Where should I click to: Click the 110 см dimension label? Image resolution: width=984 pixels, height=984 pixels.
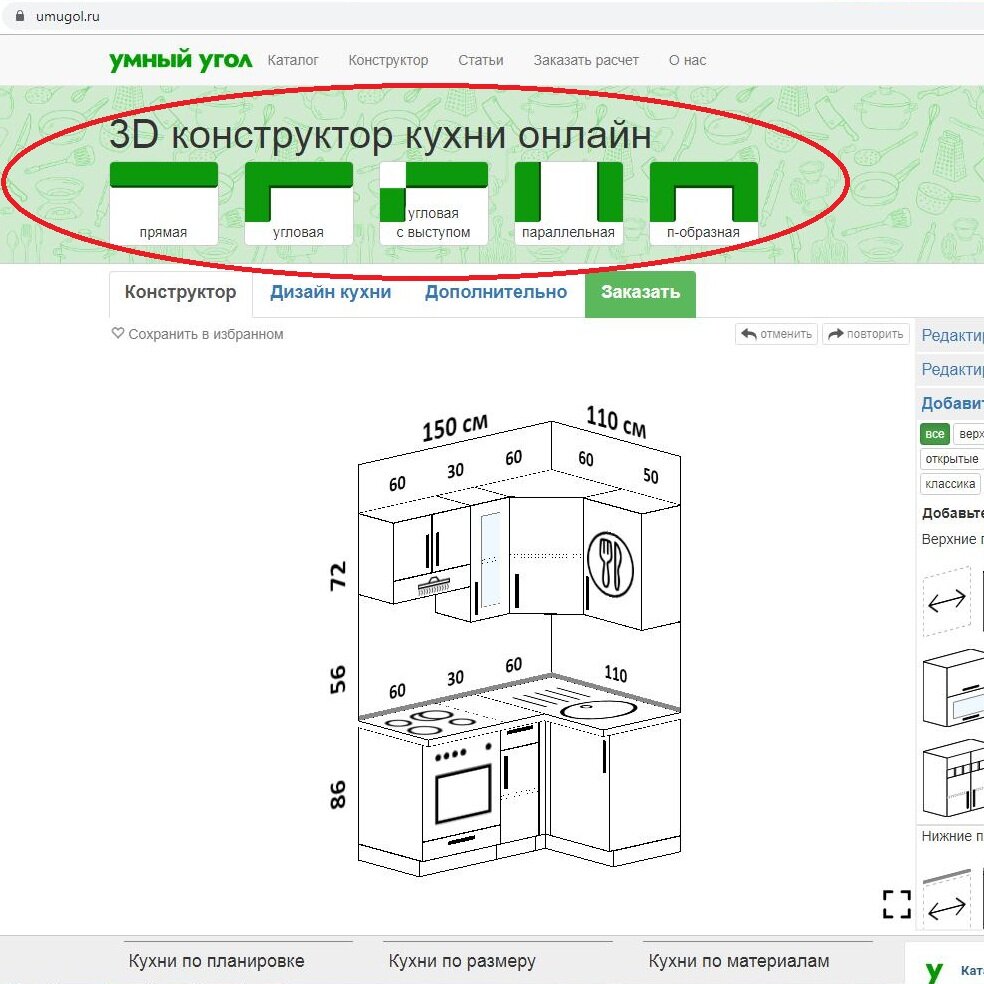tap(616, 422)
